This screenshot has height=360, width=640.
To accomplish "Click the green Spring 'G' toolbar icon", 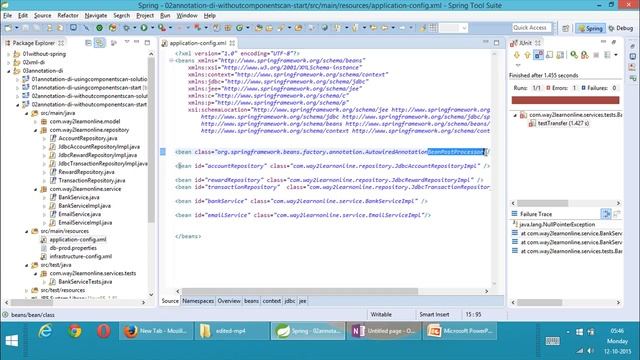I will [x=239, y=28].
